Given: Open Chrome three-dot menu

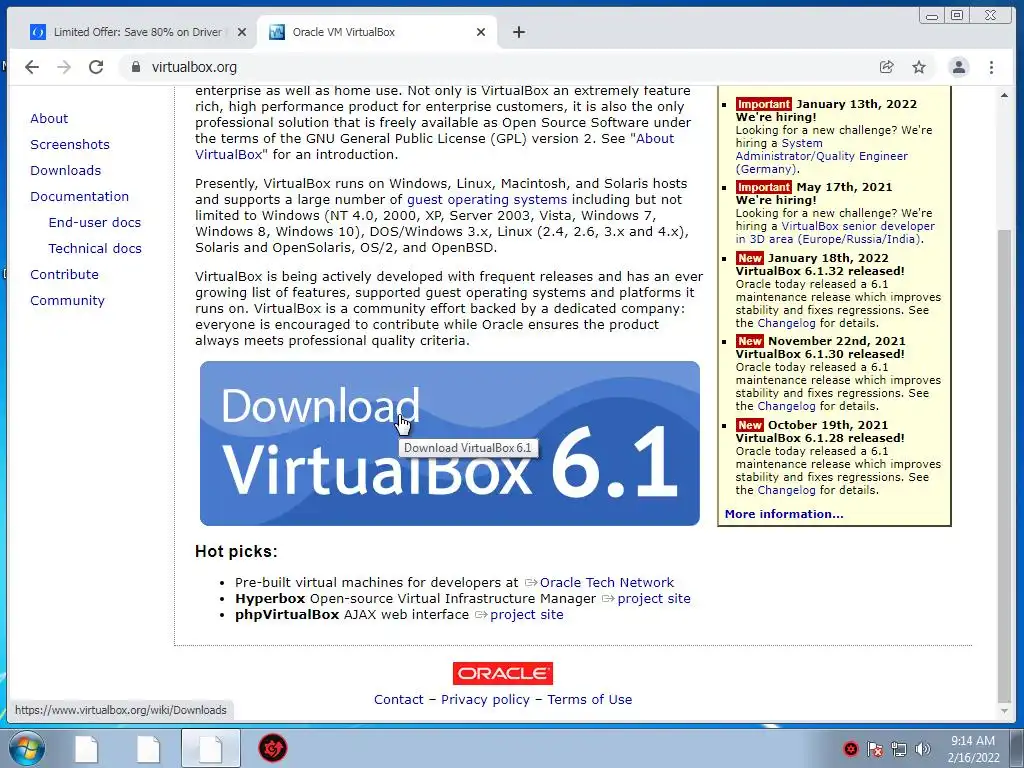Looking at the screenshot, I should (991, 67).
